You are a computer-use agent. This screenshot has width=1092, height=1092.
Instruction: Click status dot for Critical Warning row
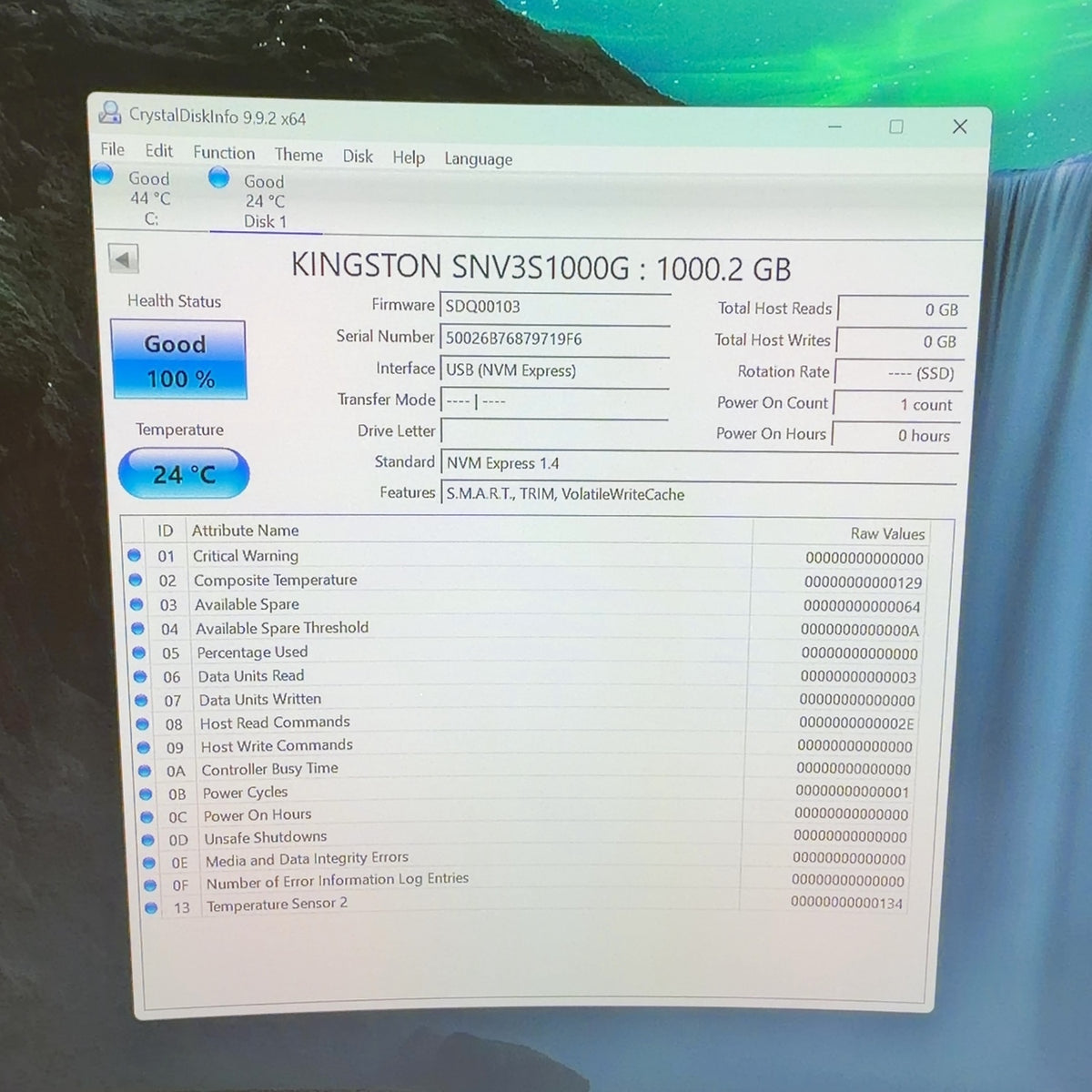coord(135,555)
